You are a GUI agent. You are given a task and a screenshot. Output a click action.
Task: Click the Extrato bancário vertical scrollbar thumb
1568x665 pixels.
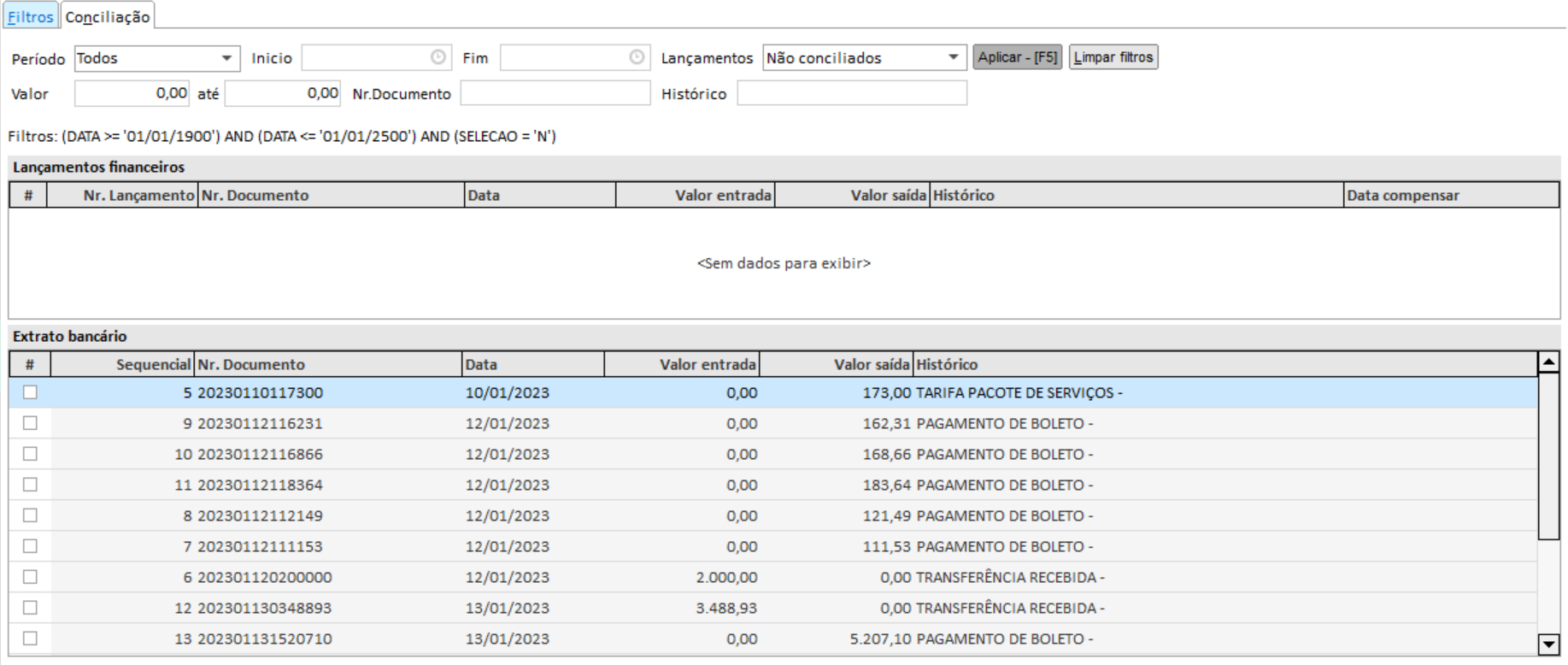1548,456
